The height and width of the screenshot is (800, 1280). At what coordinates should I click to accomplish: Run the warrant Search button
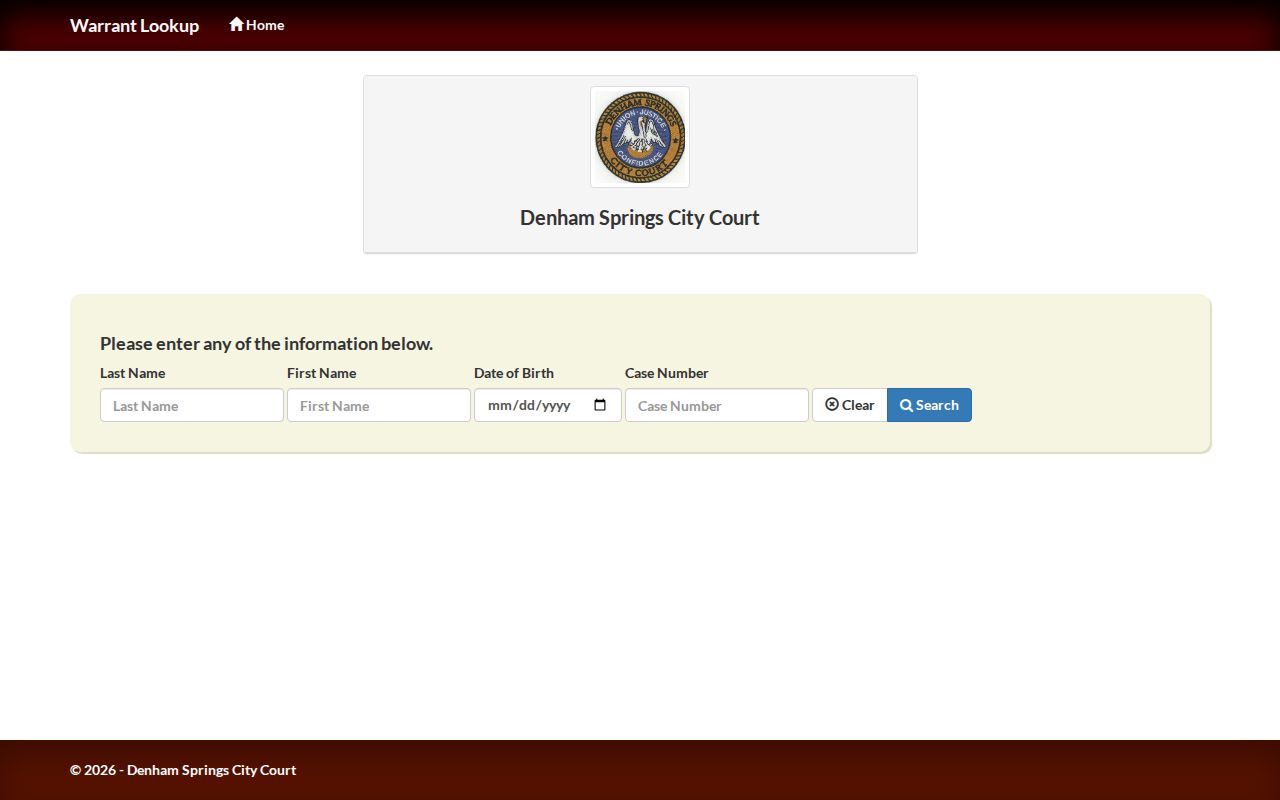pyautogui.click(x=929, y=405)
